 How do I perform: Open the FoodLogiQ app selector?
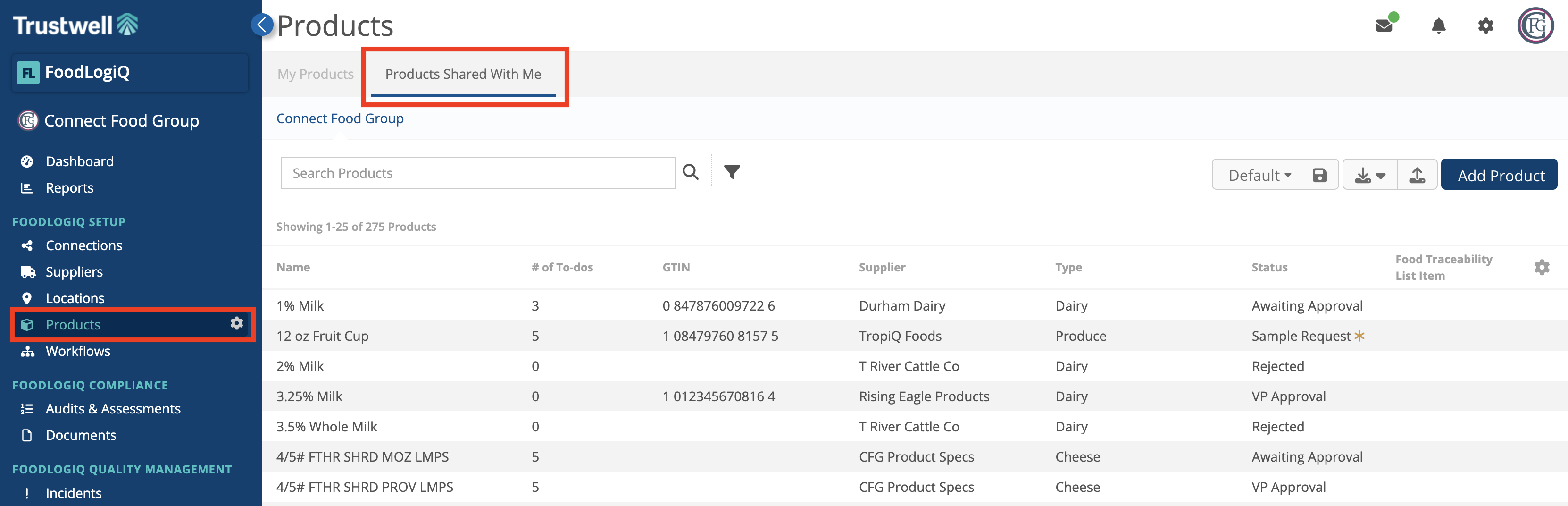click(130, 73)
